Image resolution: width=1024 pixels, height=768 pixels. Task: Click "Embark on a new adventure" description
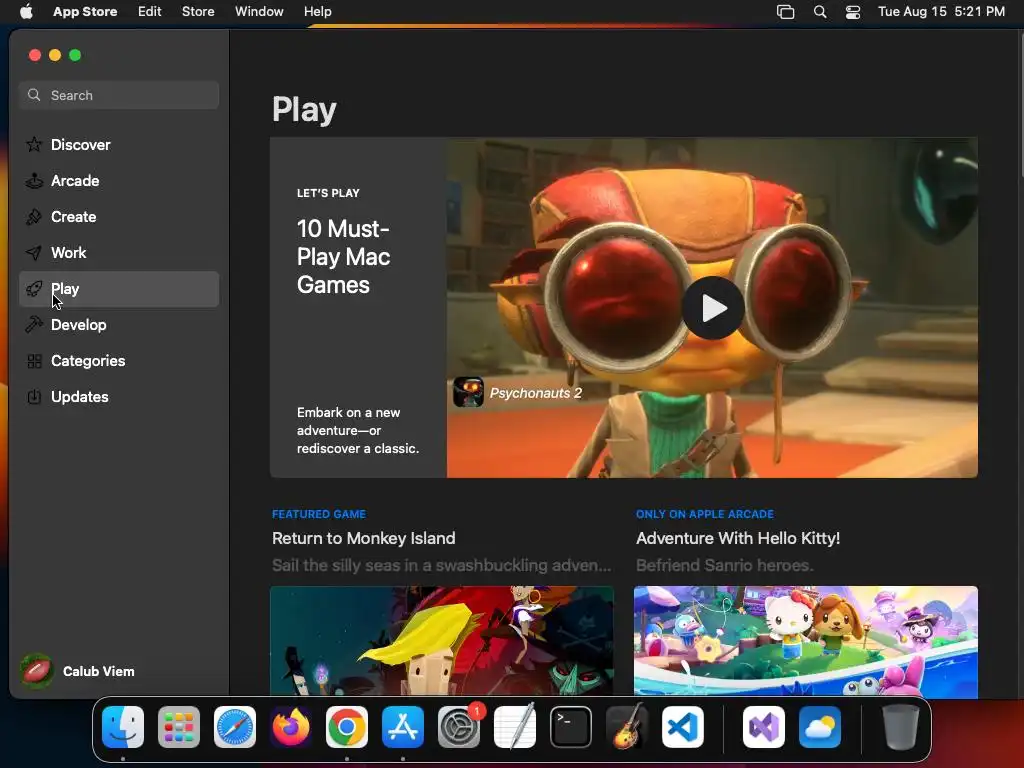tap(358, 430)
